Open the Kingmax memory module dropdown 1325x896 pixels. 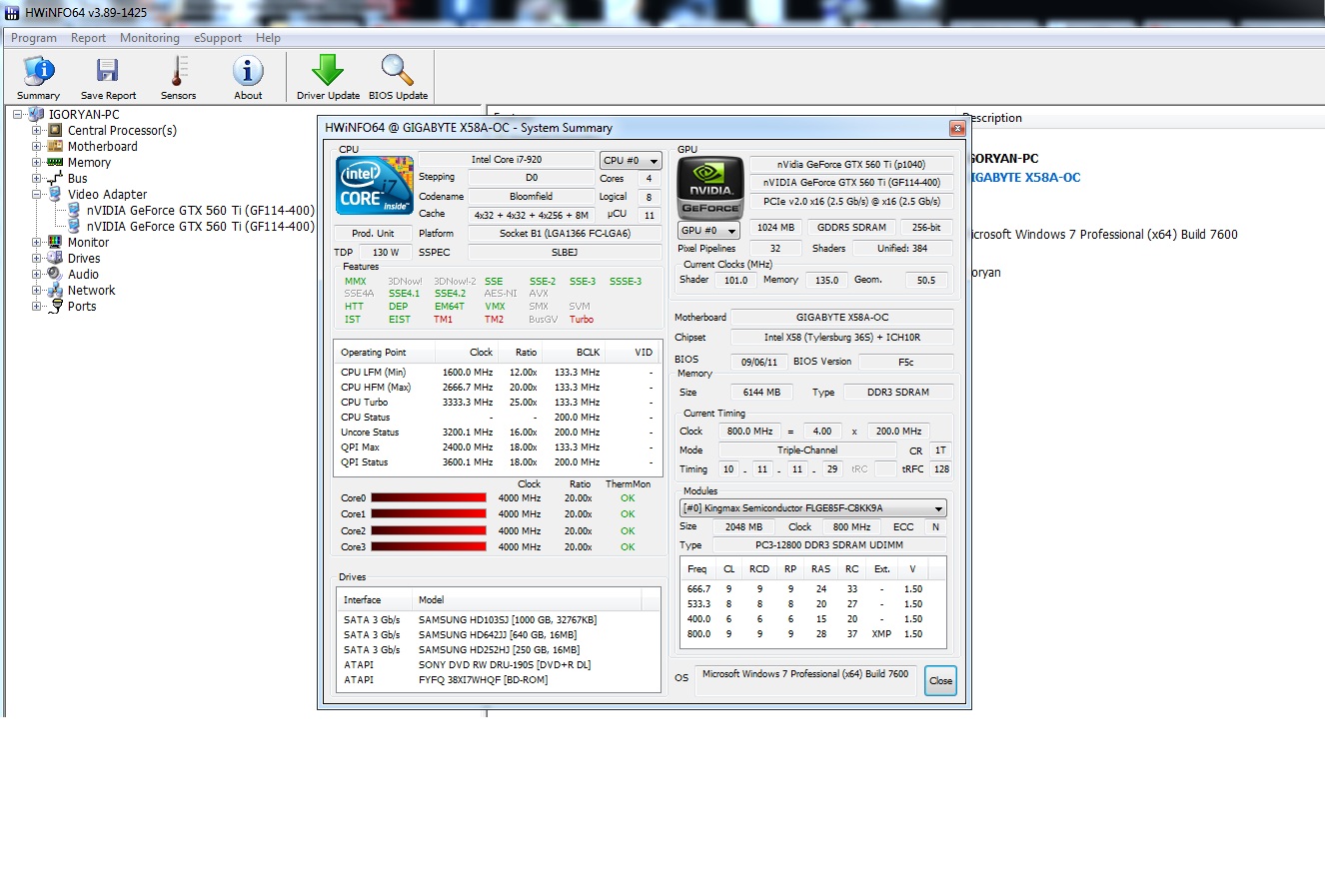813,507
